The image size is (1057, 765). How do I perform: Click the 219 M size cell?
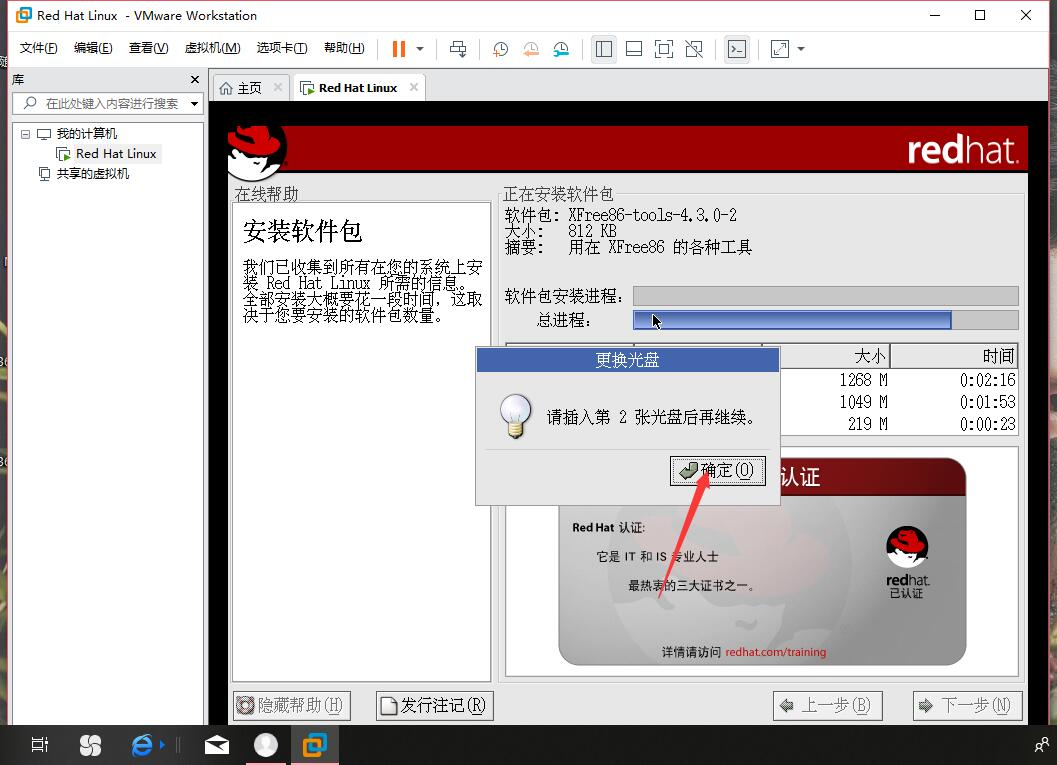tap(868, 424)
